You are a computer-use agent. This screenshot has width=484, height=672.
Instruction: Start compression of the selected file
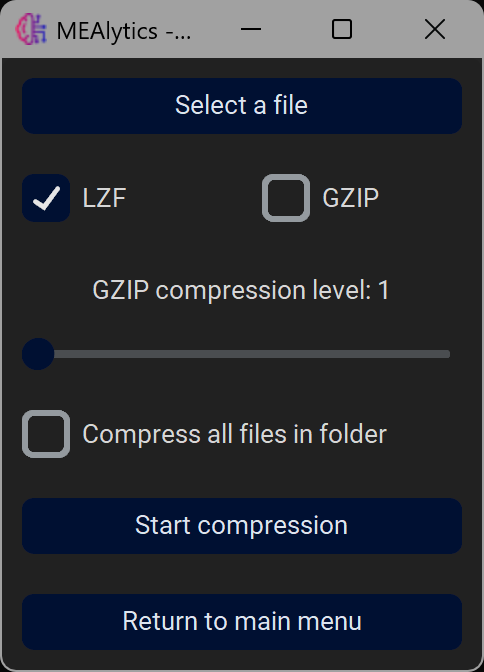pos(242,526)
